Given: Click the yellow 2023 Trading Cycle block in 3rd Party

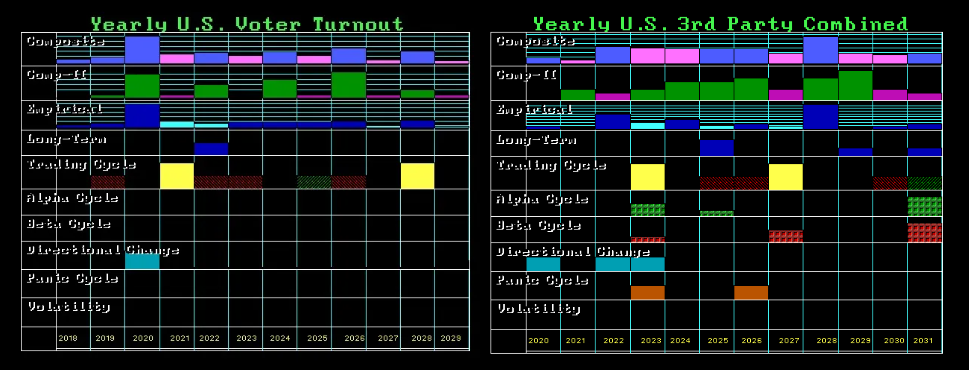Looking at the screenshot, I should click(648, 177).
